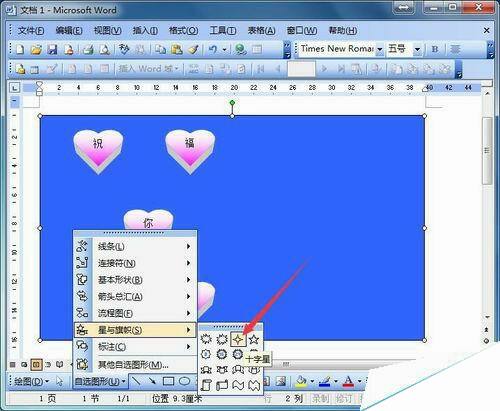The height and width of the screenshot is (411, 500).
Task: Open Print Preview
Action: (105, 49)
